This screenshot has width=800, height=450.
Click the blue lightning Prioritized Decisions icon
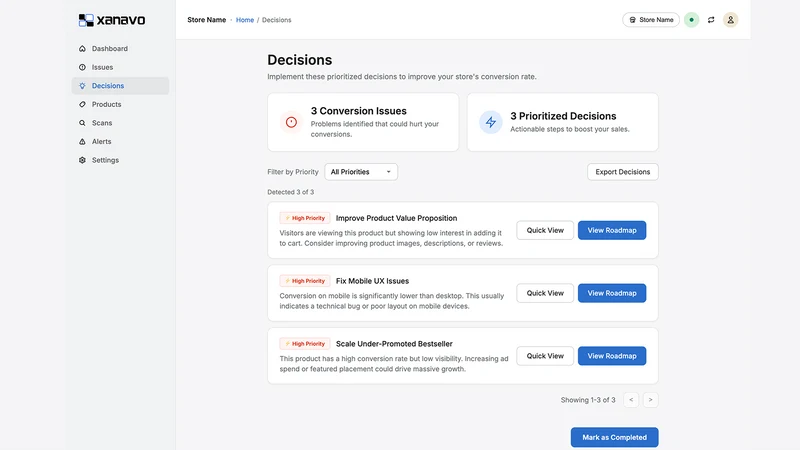pos(491,122)
